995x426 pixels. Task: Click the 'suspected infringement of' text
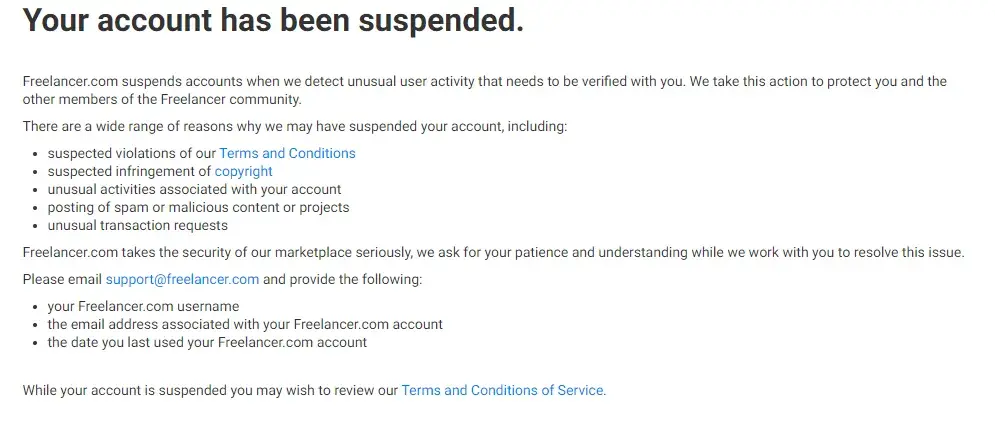pyautogui.click(x=129, y=171)
